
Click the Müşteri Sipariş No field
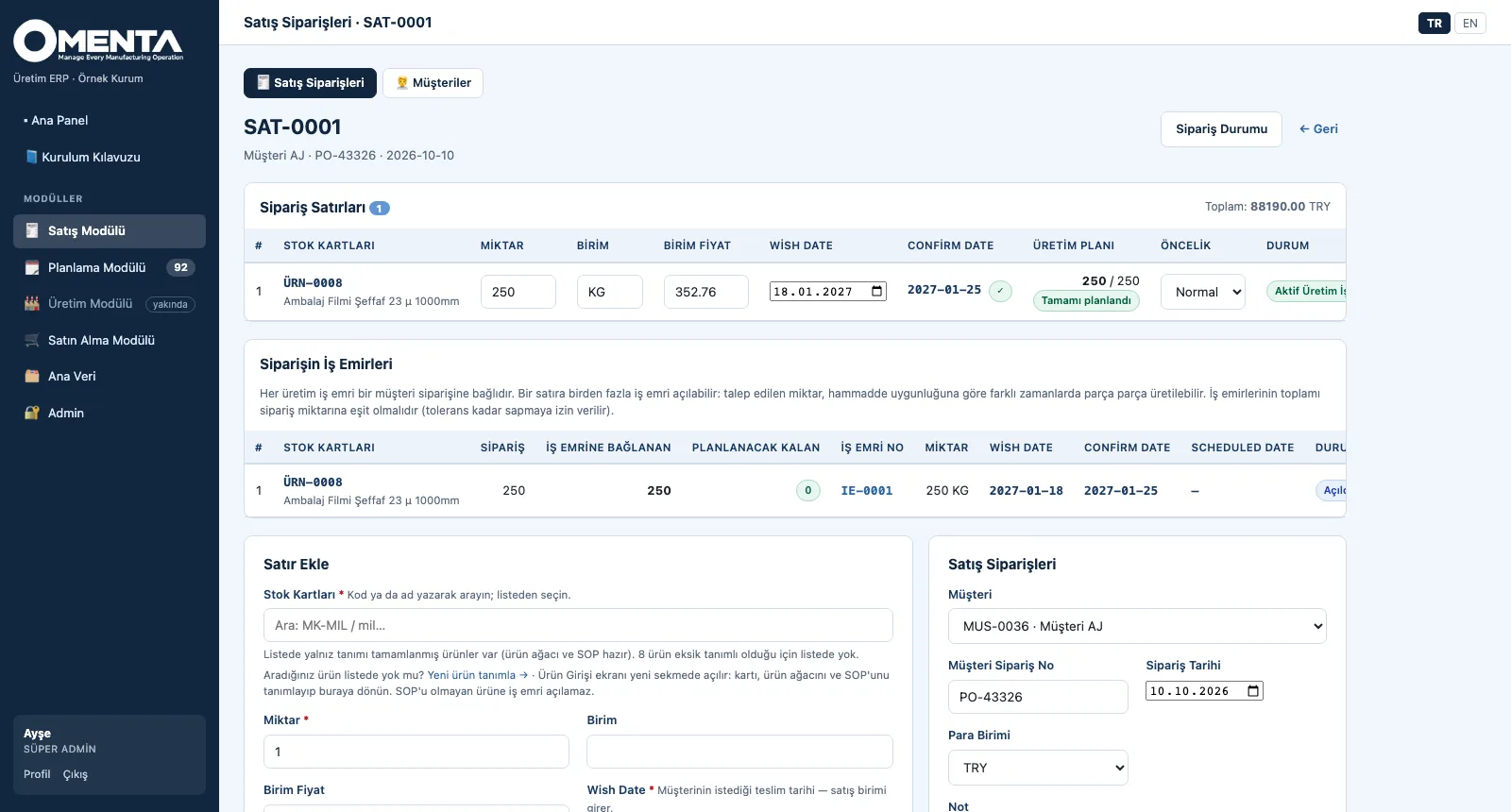[1038, 697]
